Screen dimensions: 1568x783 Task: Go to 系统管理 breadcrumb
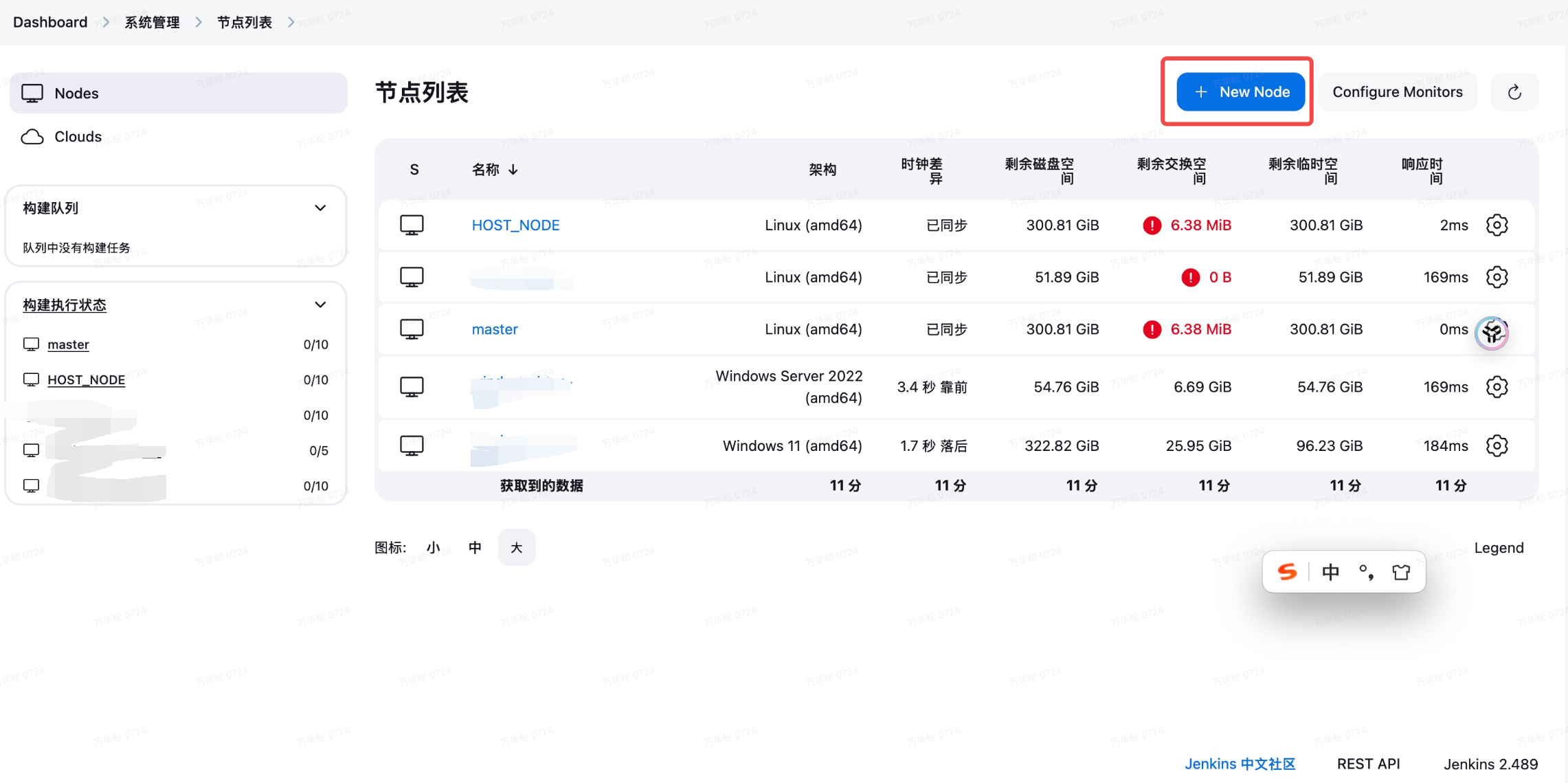[152, 23]
